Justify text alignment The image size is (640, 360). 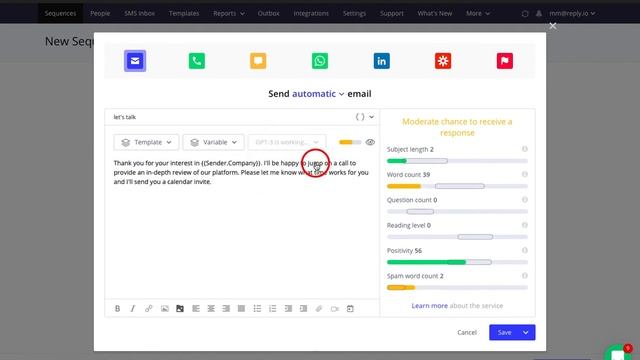tap(241, 309)
